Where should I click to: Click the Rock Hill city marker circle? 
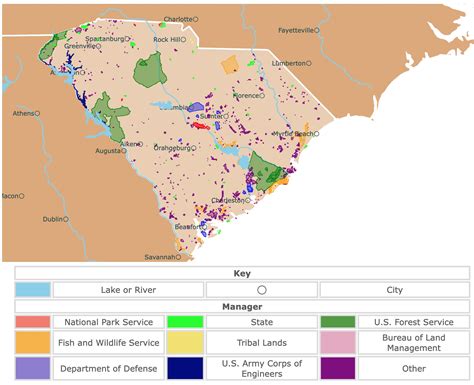click(x=183, y=39)
